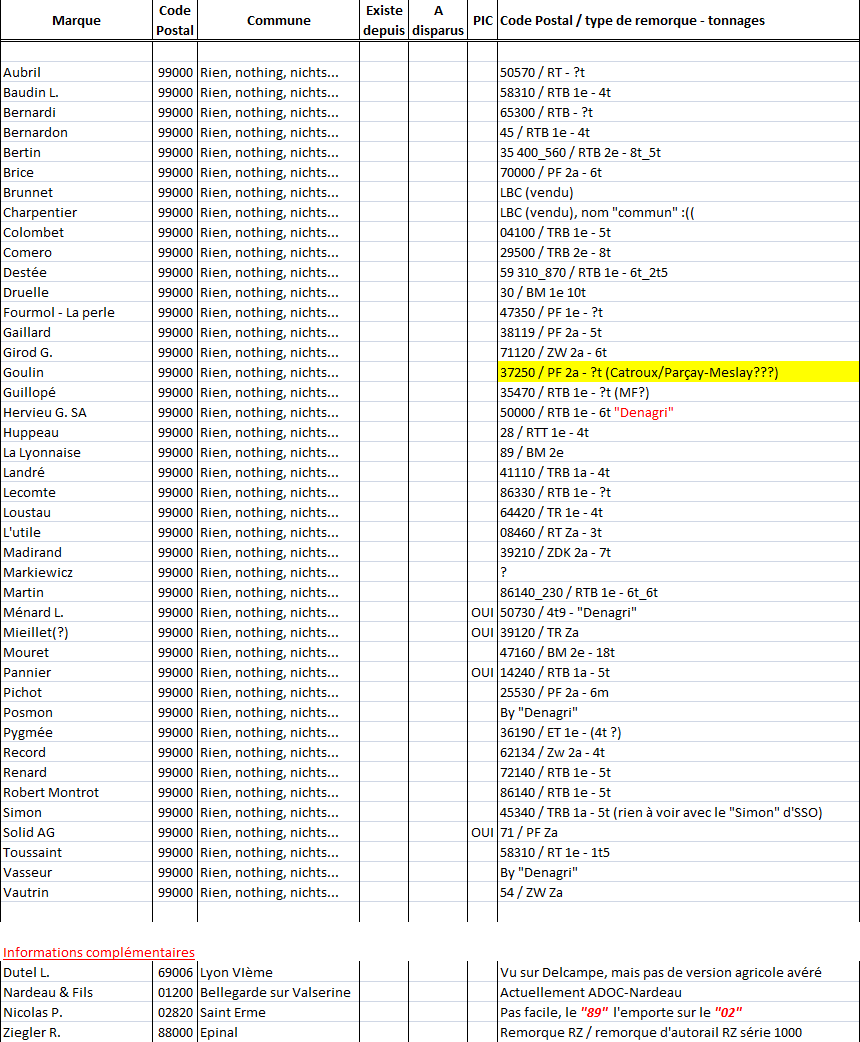Select the 'Ziegler R.' cell

(x=76, y=1032)
